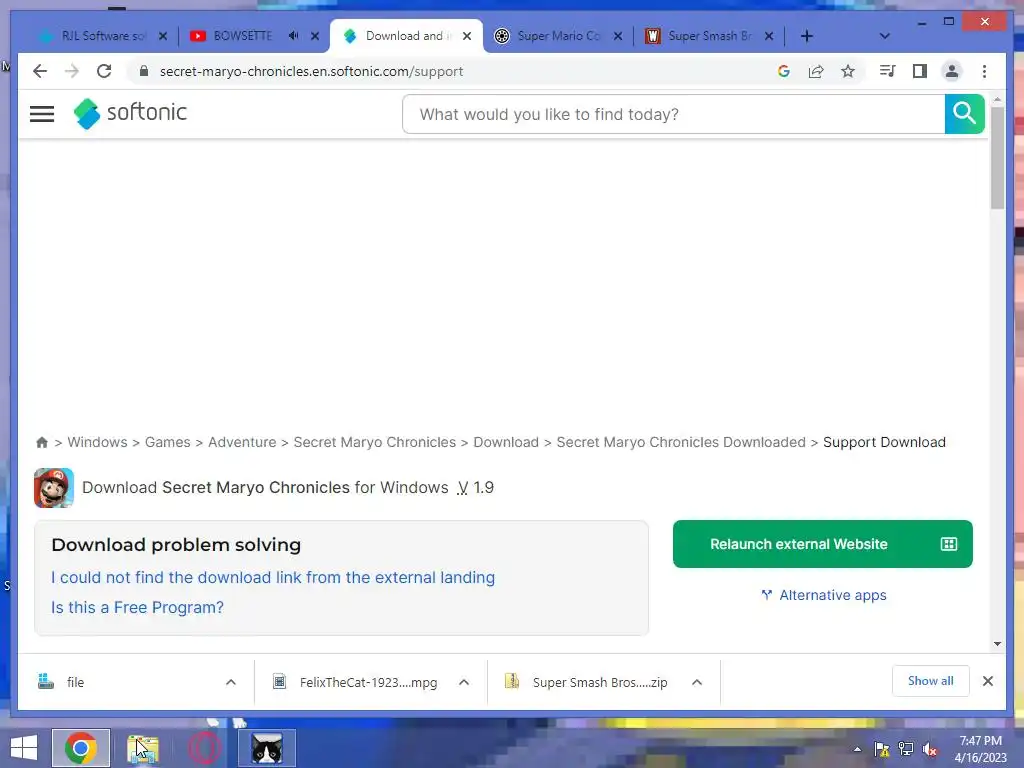Expand options for Super Smash Bros zip

[x=697, y=682]
